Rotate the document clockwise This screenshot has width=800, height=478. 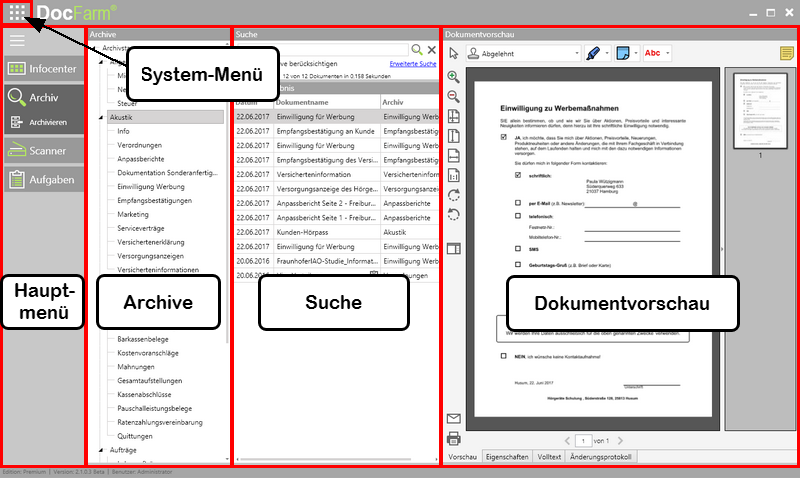(x=453, y=194)
